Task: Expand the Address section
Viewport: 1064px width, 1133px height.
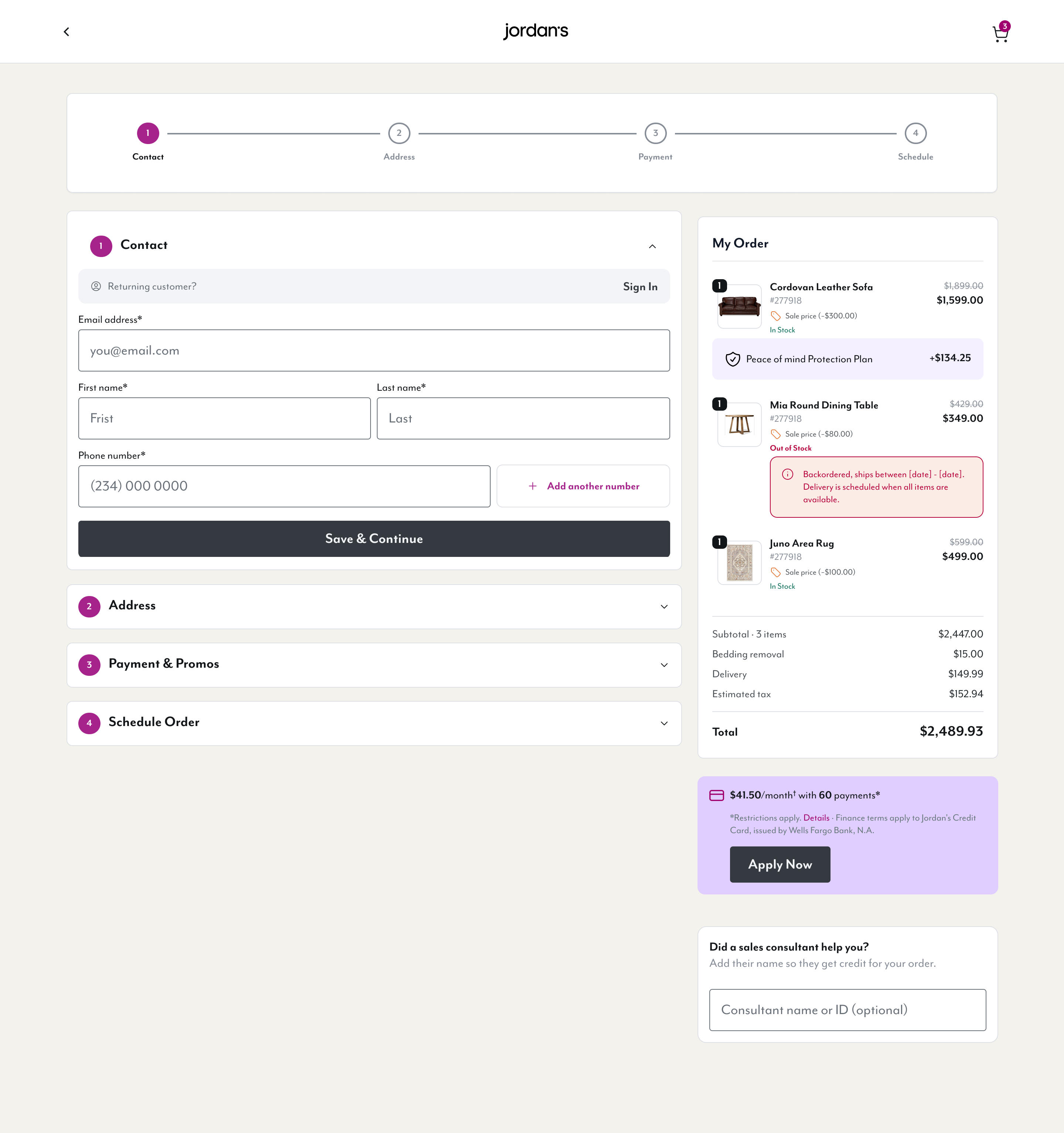Action: pos(374,606)
